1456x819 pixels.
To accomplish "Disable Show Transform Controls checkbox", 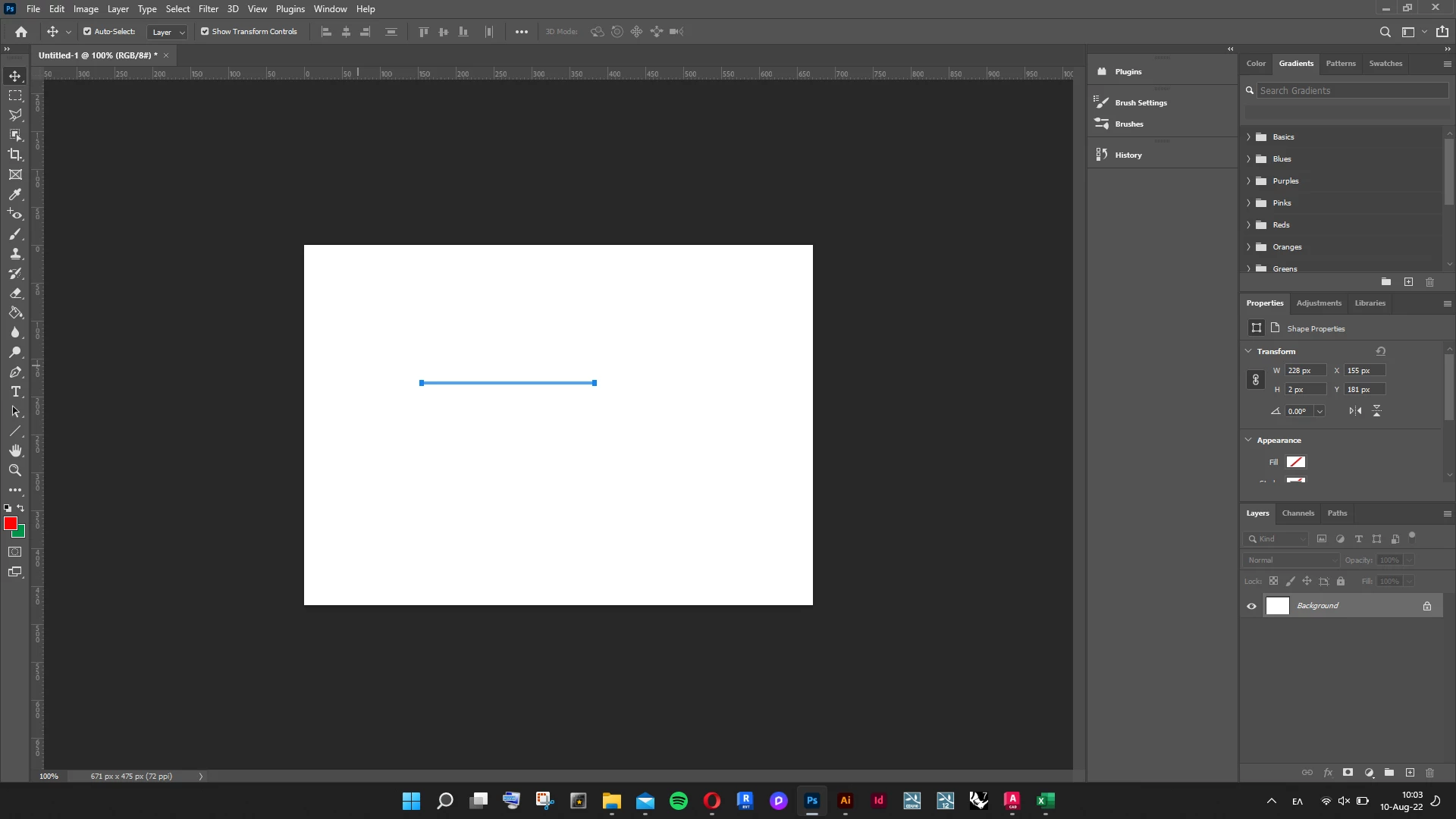I will coord(205,32).
